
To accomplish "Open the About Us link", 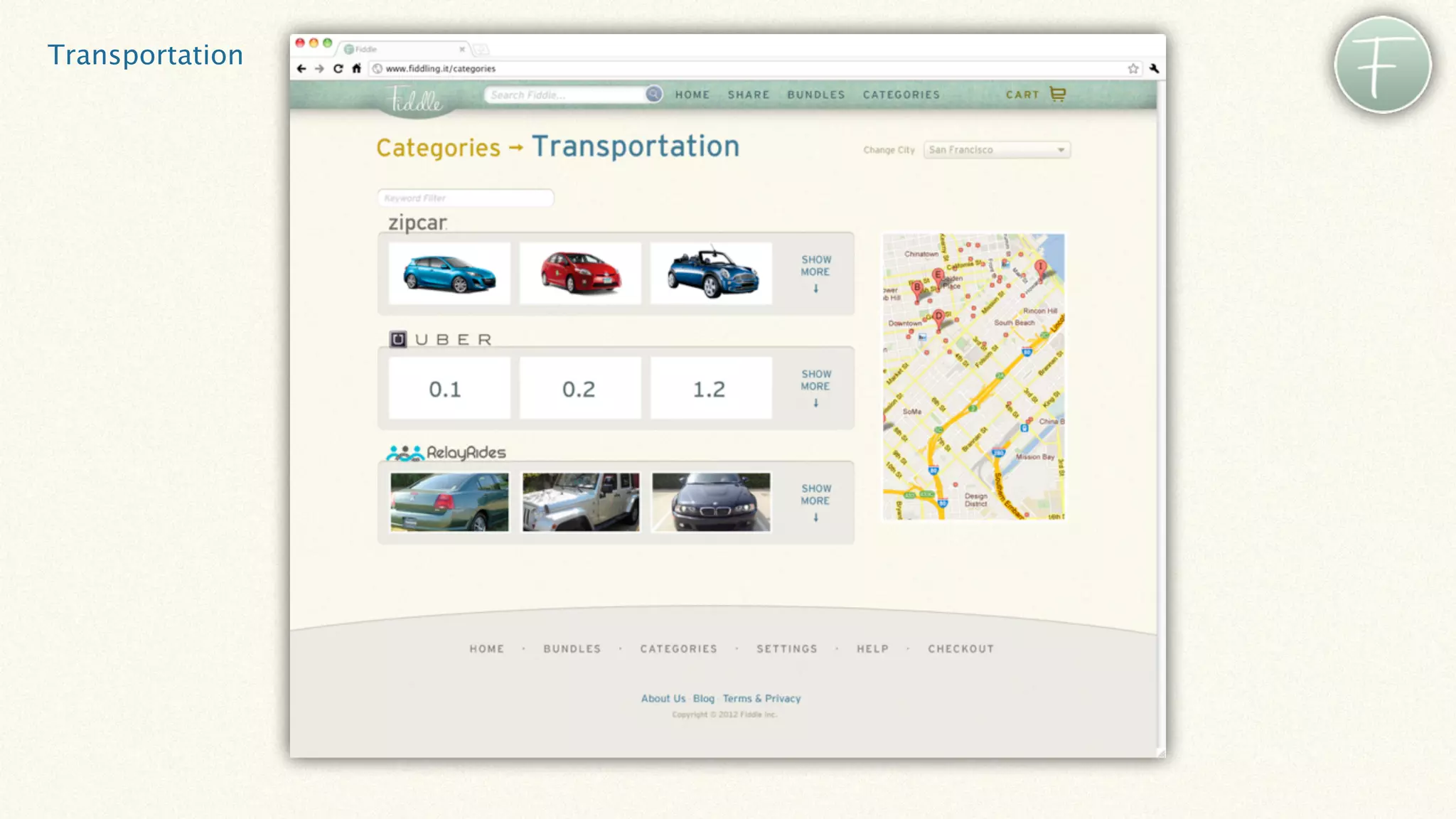I will (x=663, y=699).
